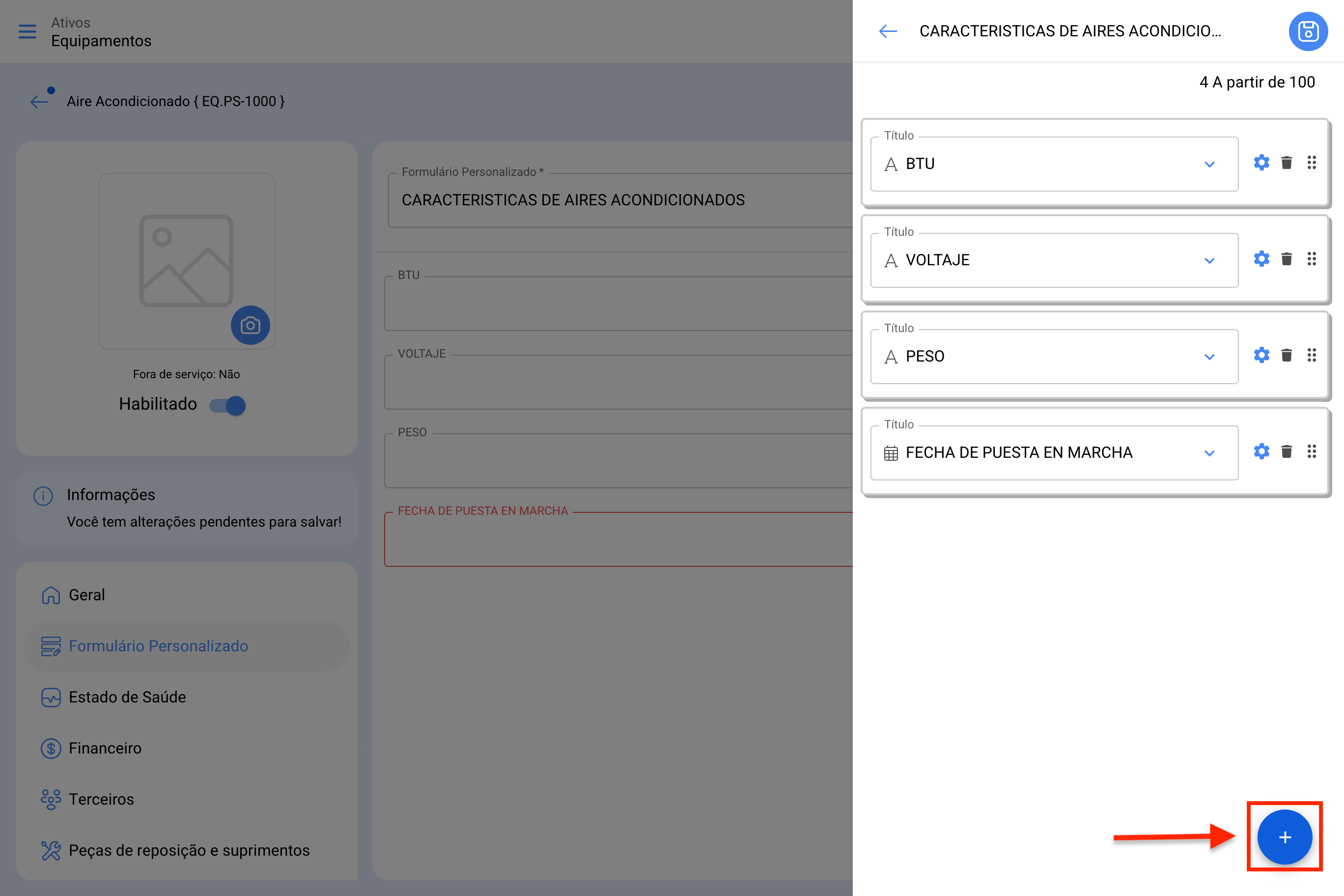Click the camera icon to upload photo

251,325
